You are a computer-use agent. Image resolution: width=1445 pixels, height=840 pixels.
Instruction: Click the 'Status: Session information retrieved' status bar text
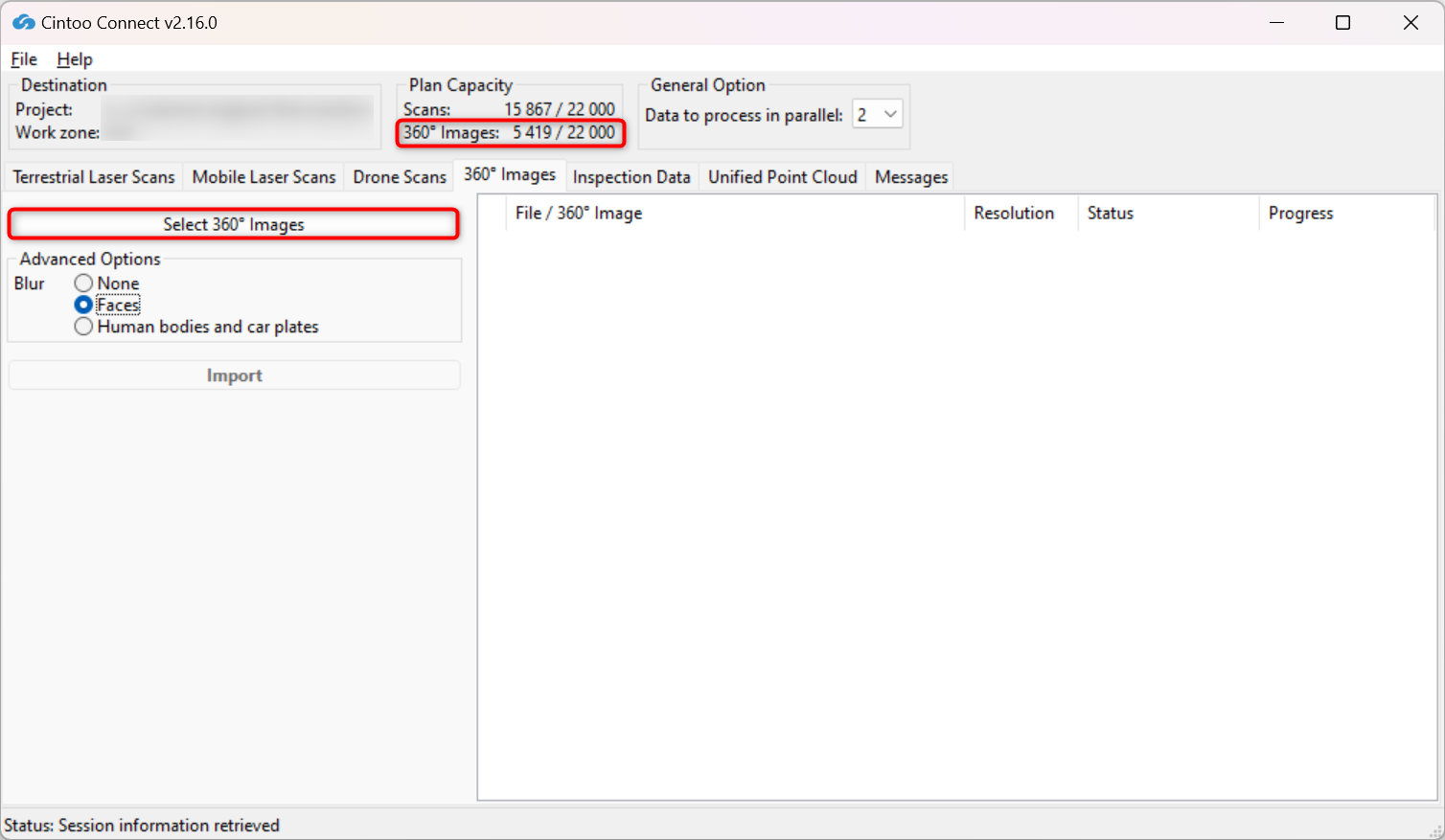pos(142,826)
